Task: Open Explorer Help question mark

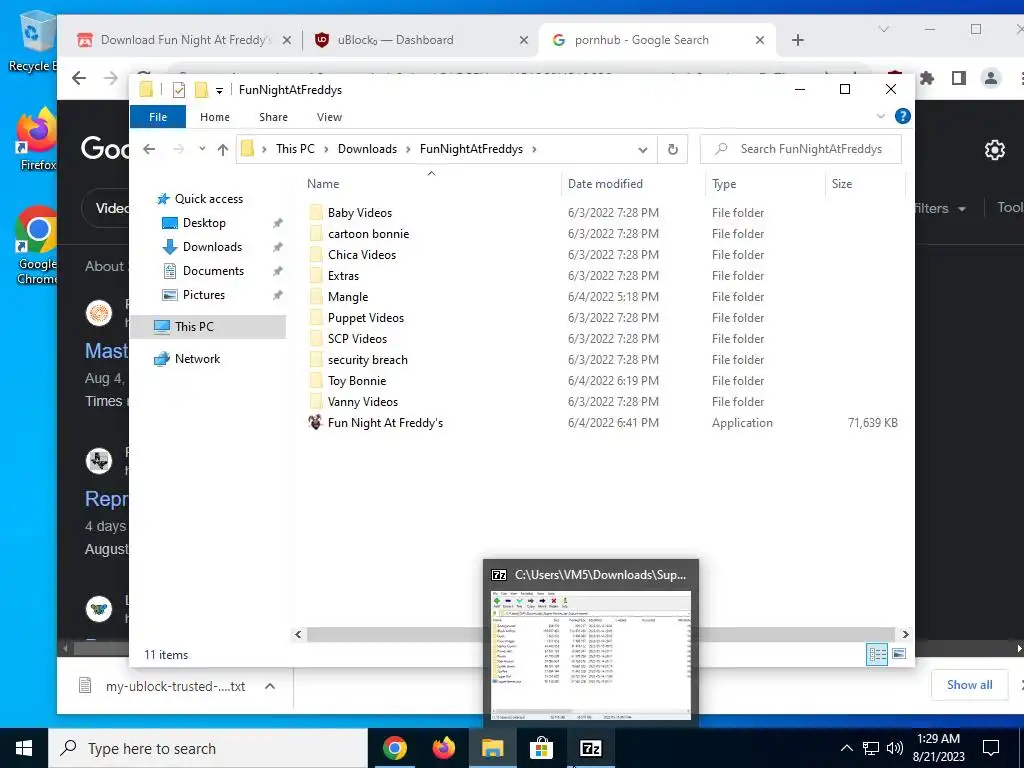Action: click(x=903, y=116)
